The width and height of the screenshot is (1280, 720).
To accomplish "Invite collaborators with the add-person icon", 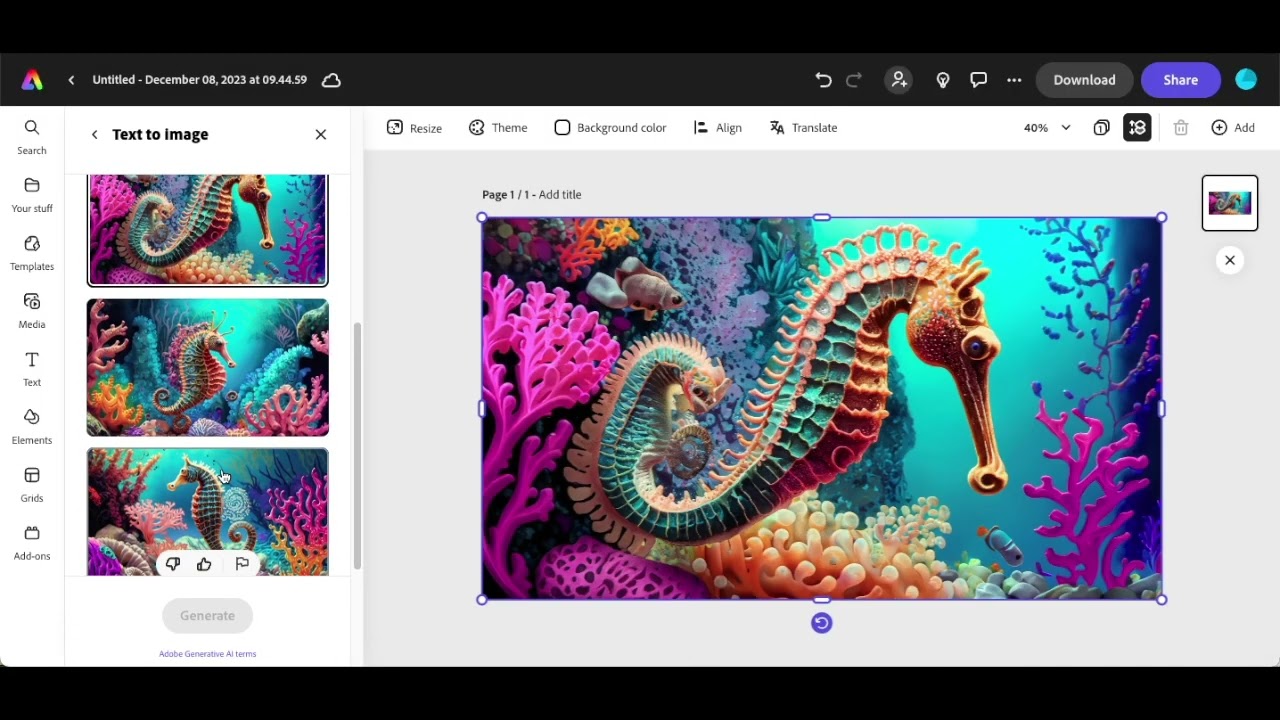I will click(x=899, y=80).
